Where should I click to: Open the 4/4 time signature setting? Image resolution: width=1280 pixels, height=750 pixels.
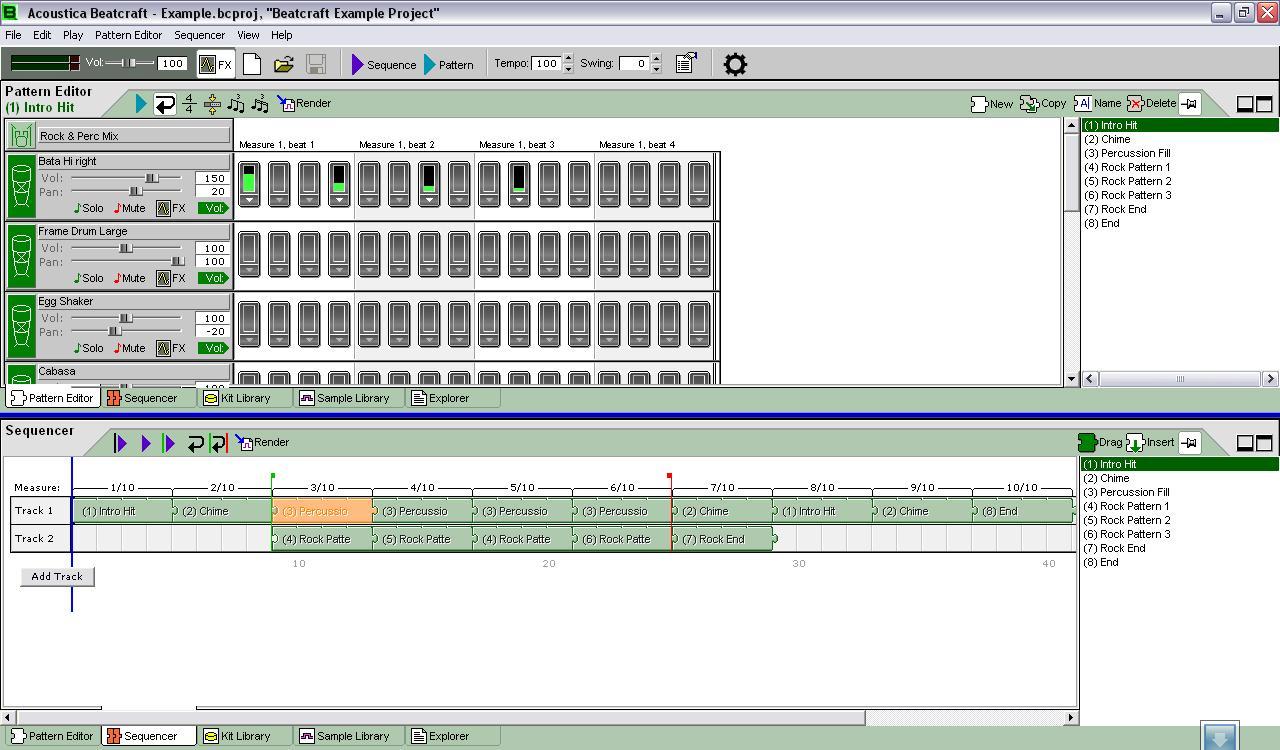tap(189, 103)
